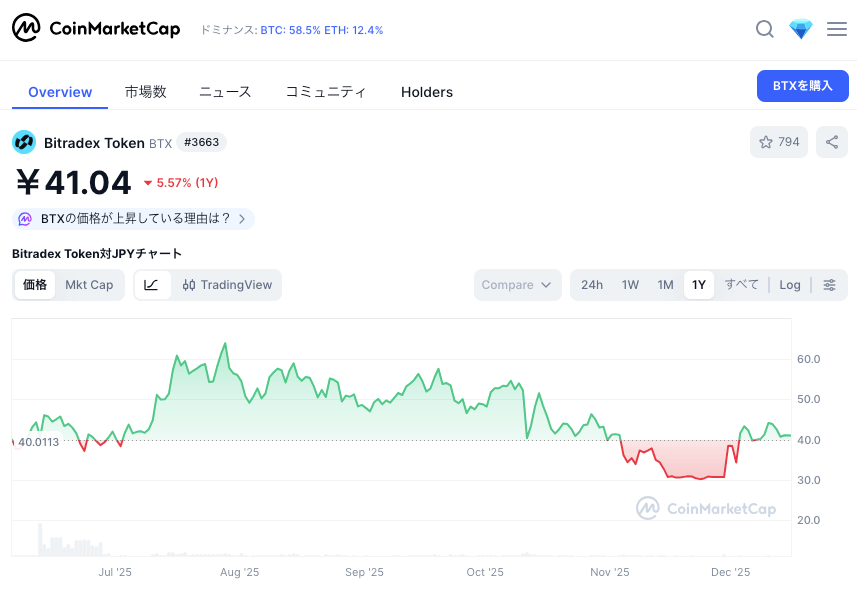Select the 24h time range
The image size is (857, 598).
coord(592,285)
